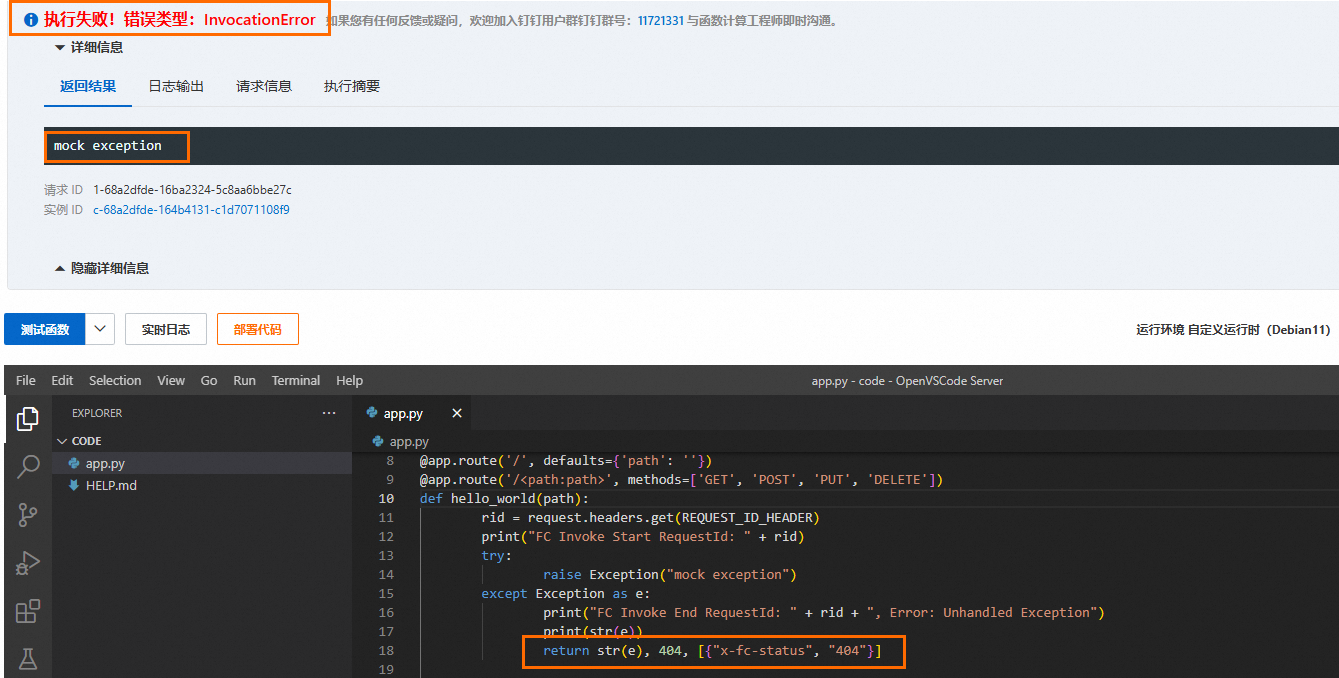Open the Source Control view icon
Image resolution: width=1339 pixels, height=678 pixels.
(x=27, y=515)
